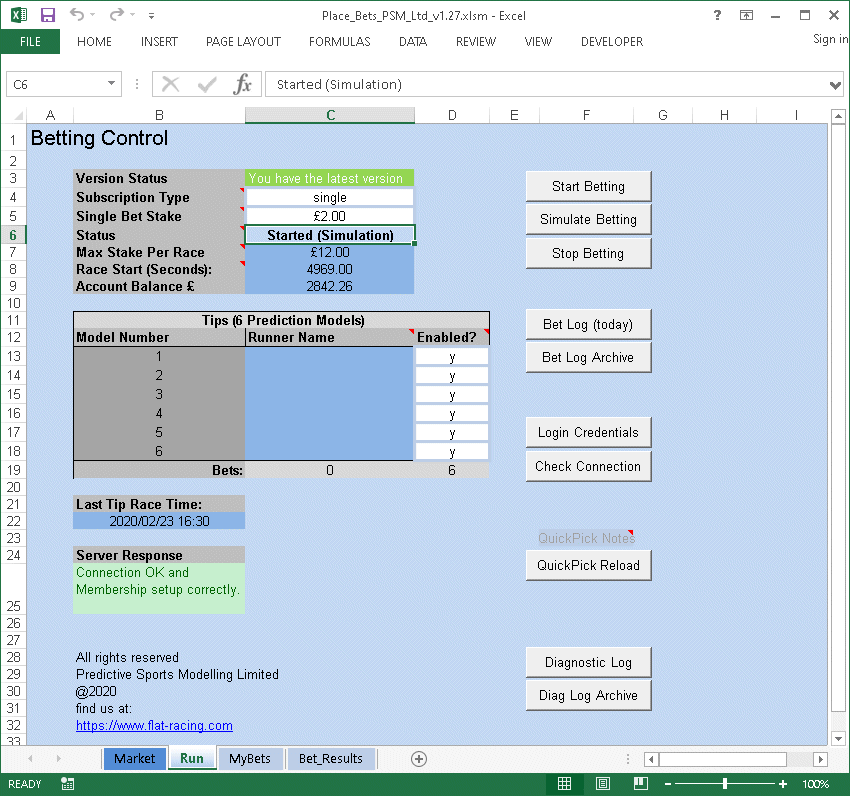The width and height of the screenshot is (850, 796).
Task: Click the macro recording icon in status bar
Action: click(x=68, y=784)
